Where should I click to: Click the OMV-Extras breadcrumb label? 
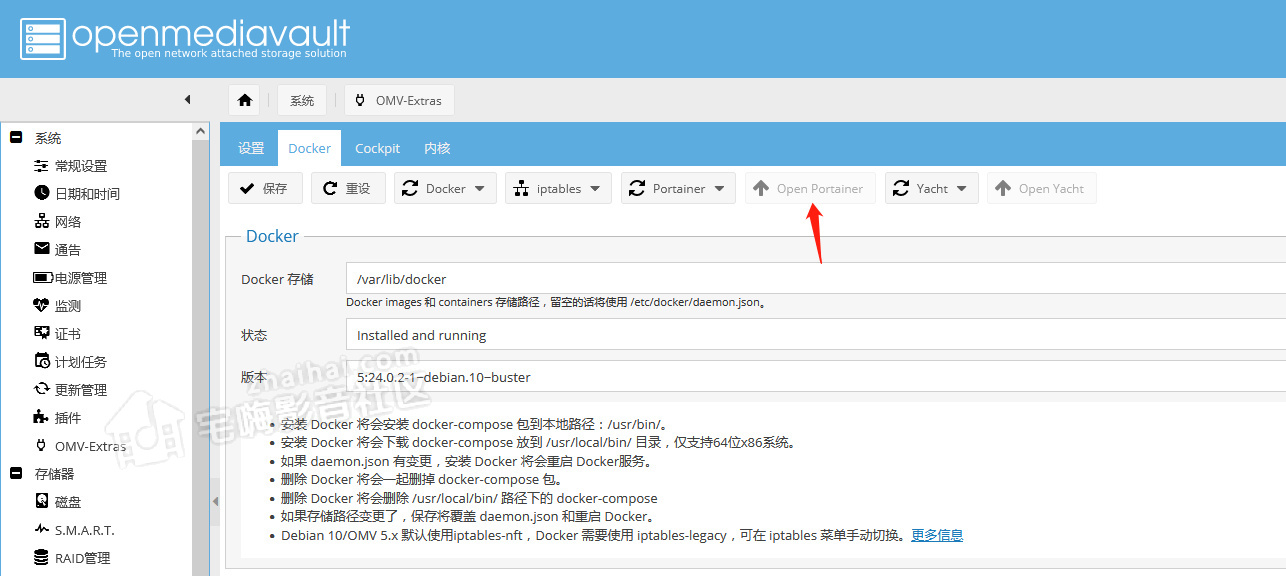[409, 100]
